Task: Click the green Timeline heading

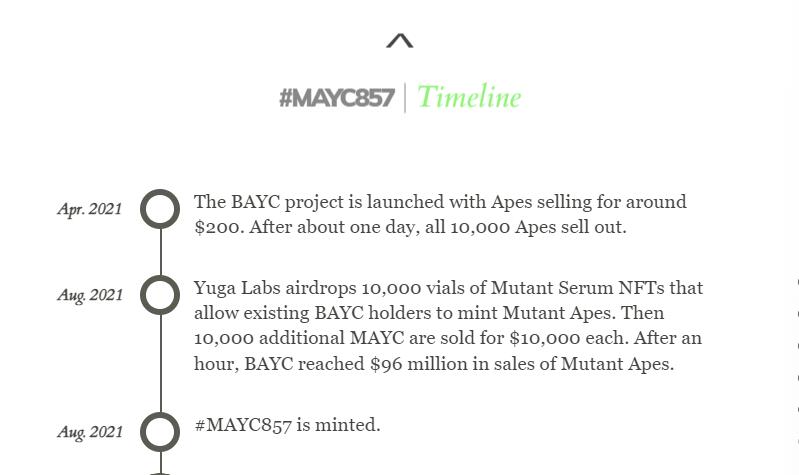Action: click(468, 97)
